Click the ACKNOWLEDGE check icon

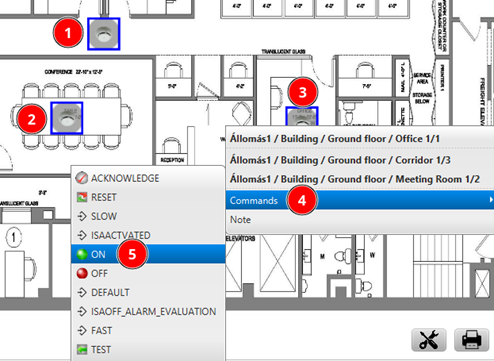[x=82, y=178]
